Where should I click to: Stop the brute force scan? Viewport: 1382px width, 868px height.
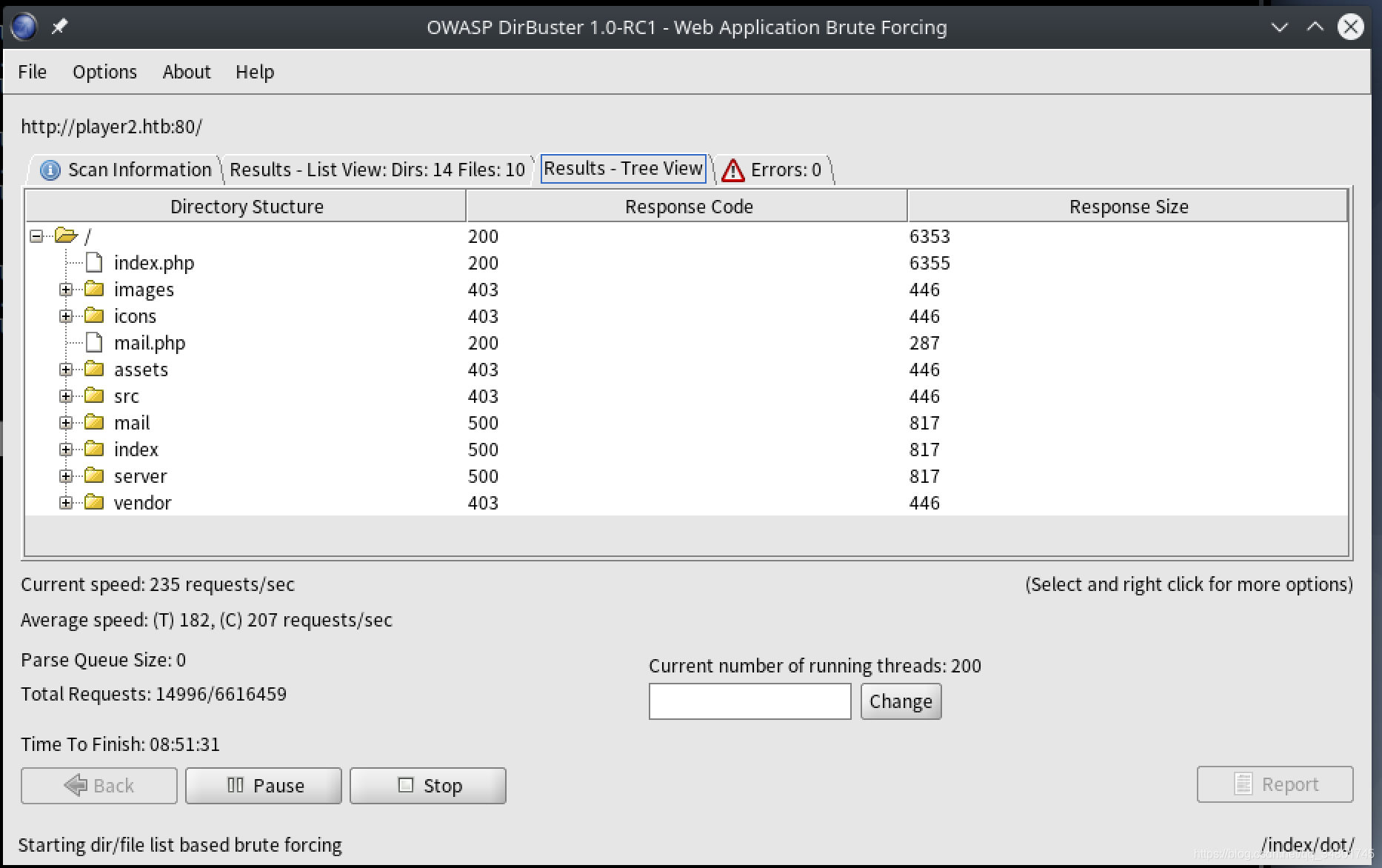(x=428, y=785)
